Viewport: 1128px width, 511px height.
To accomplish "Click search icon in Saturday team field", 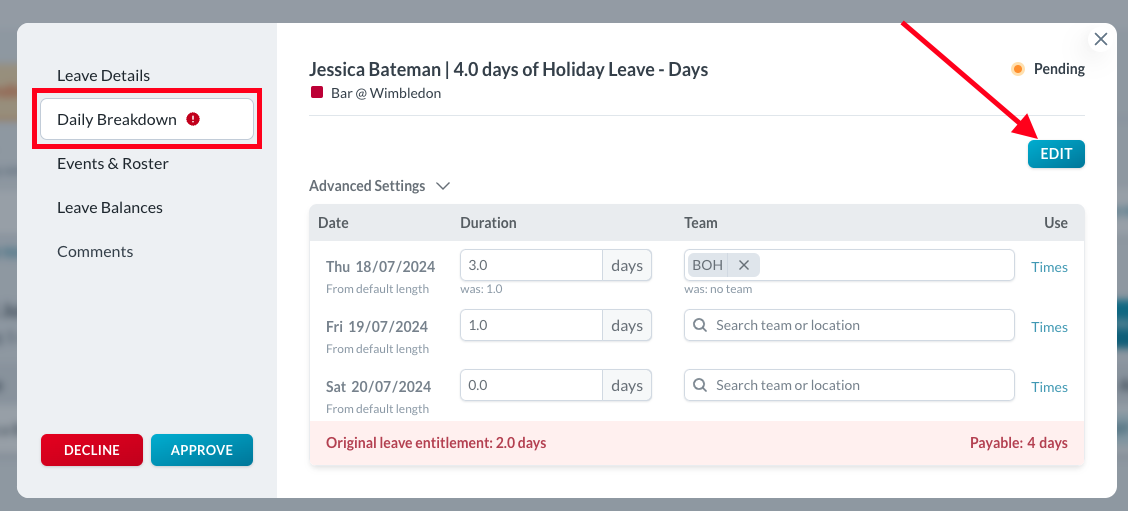I will tap(700, 385).
